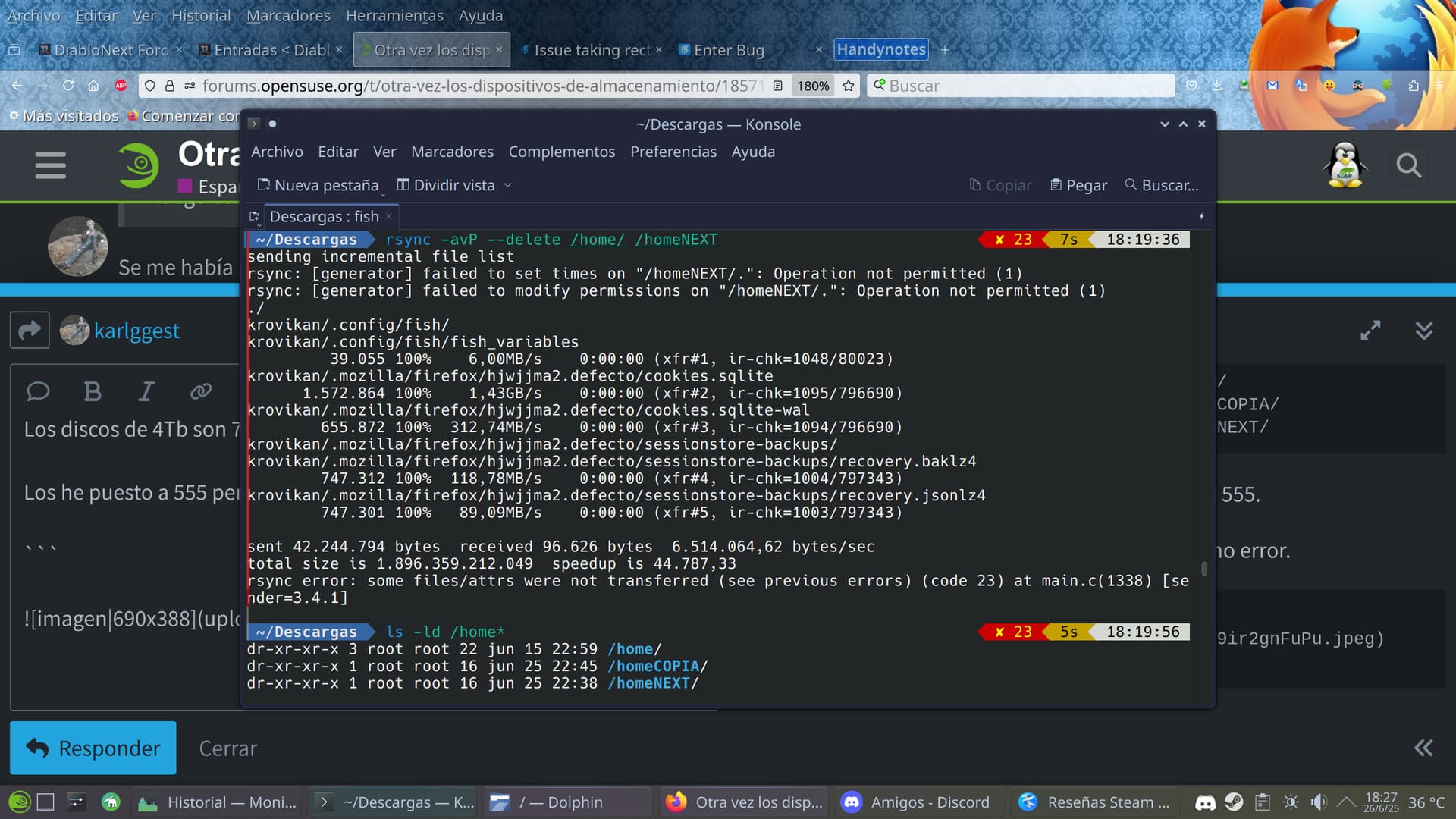
Task: Toggle reader view icon in address bar
Action: click(x=777, y=86)
